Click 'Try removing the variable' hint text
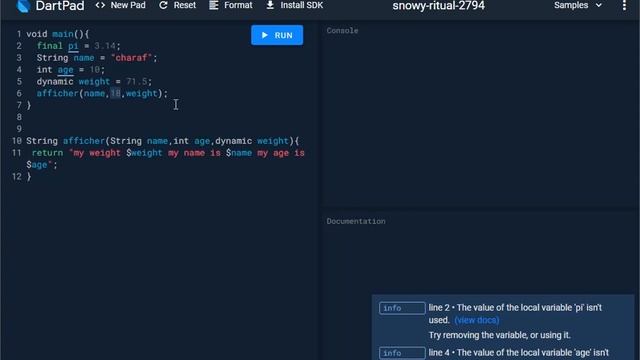 click(x=499, y=335)
